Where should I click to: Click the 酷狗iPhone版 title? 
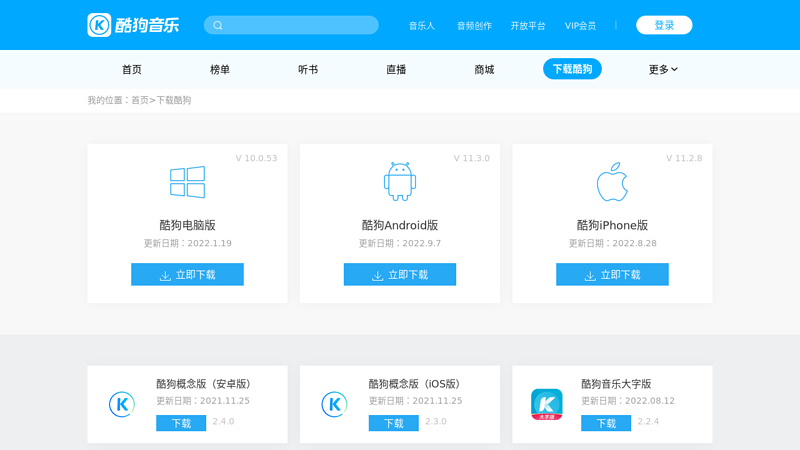(x=612, y=225)
